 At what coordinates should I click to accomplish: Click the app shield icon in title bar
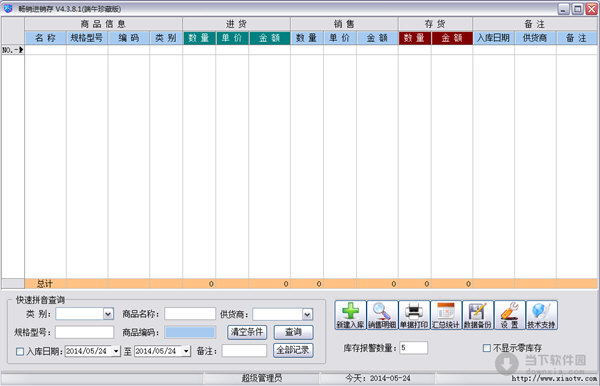pos(8,8)
